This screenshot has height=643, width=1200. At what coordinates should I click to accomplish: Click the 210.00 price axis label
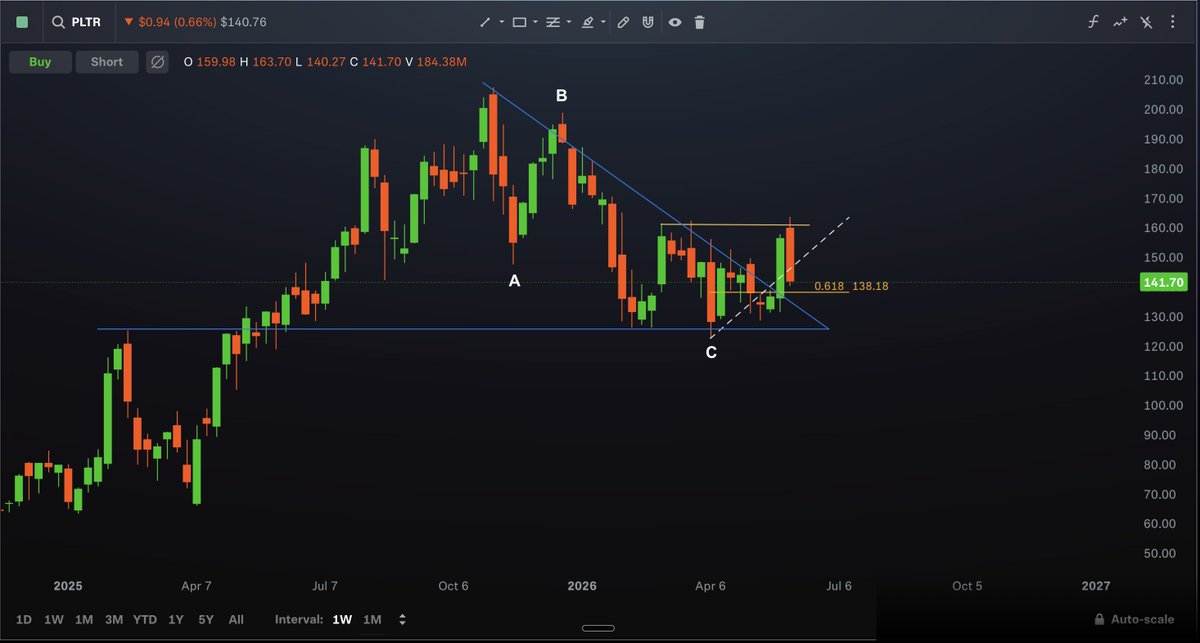[1162, 80]
